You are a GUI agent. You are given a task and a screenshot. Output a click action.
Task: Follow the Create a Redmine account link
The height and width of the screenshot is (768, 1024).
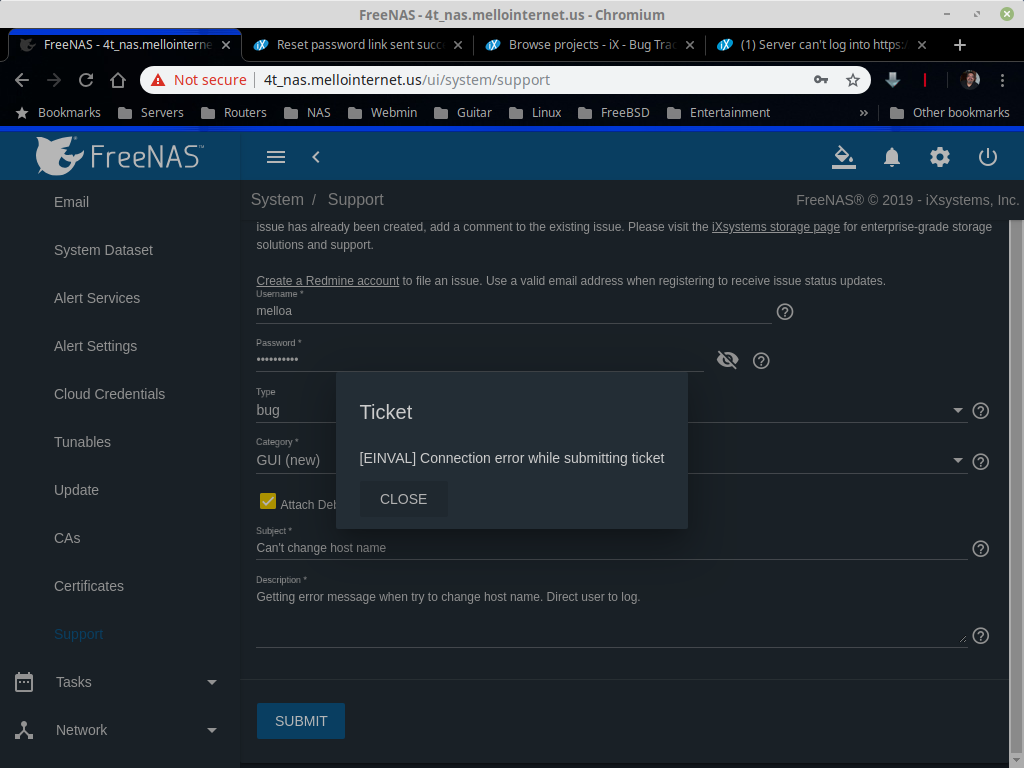[327, 281]
